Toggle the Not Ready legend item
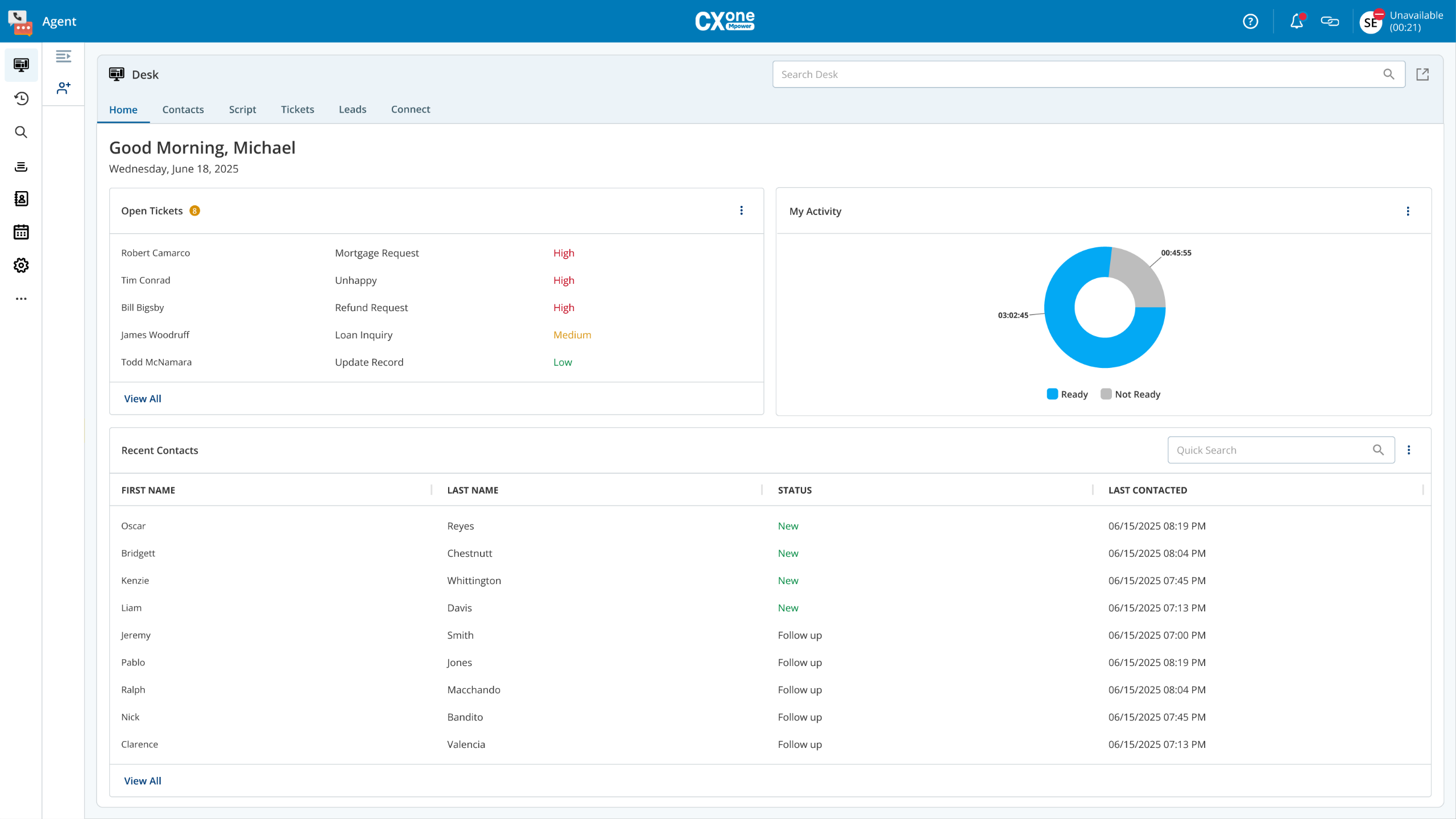1456x819 pixels. pos(1130,394)
